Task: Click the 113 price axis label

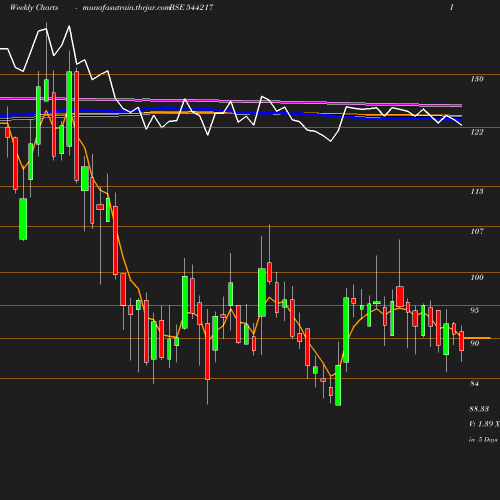Action: pos(477,191)
